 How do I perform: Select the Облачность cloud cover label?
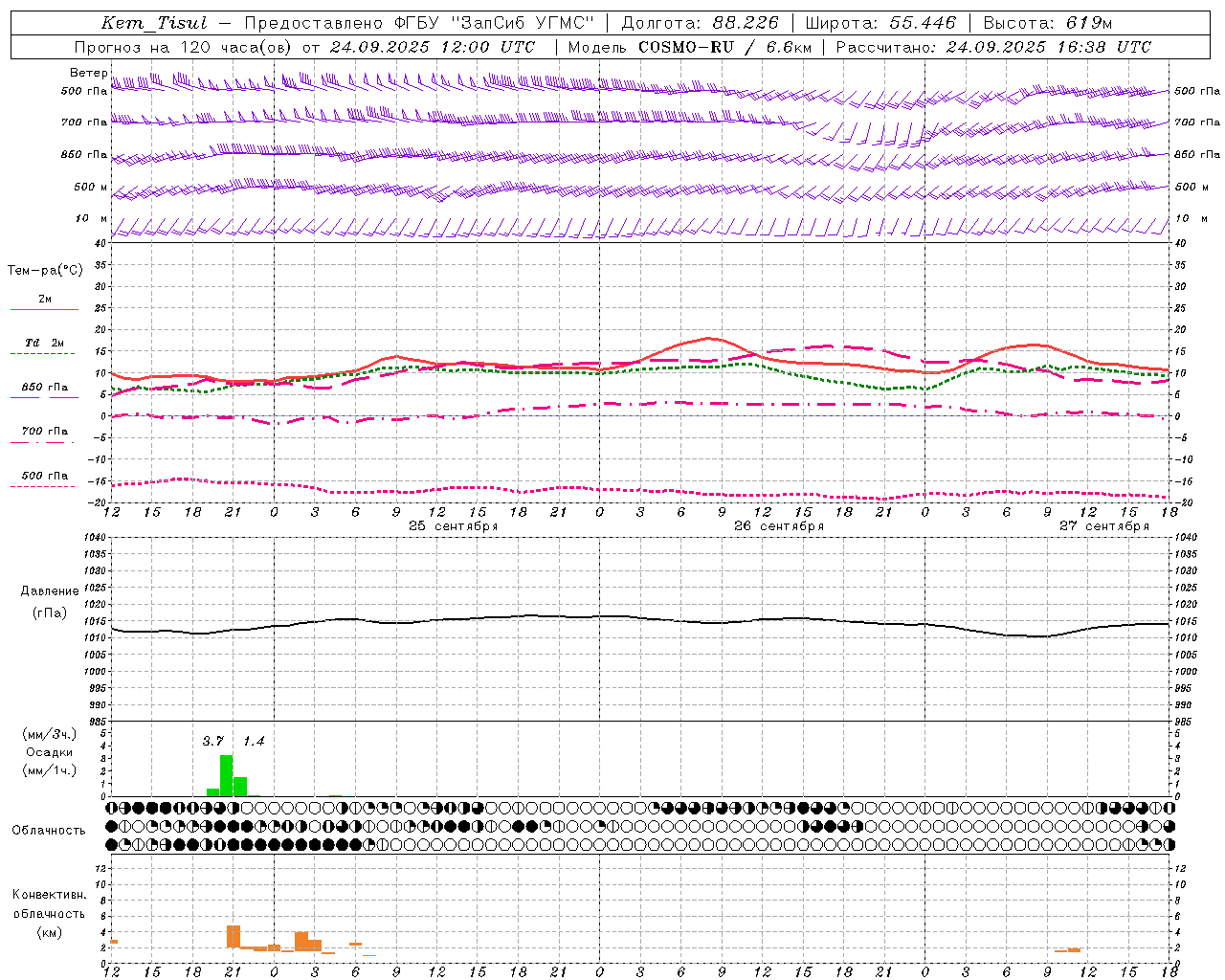pyautogui.click(x=49, y=830)
